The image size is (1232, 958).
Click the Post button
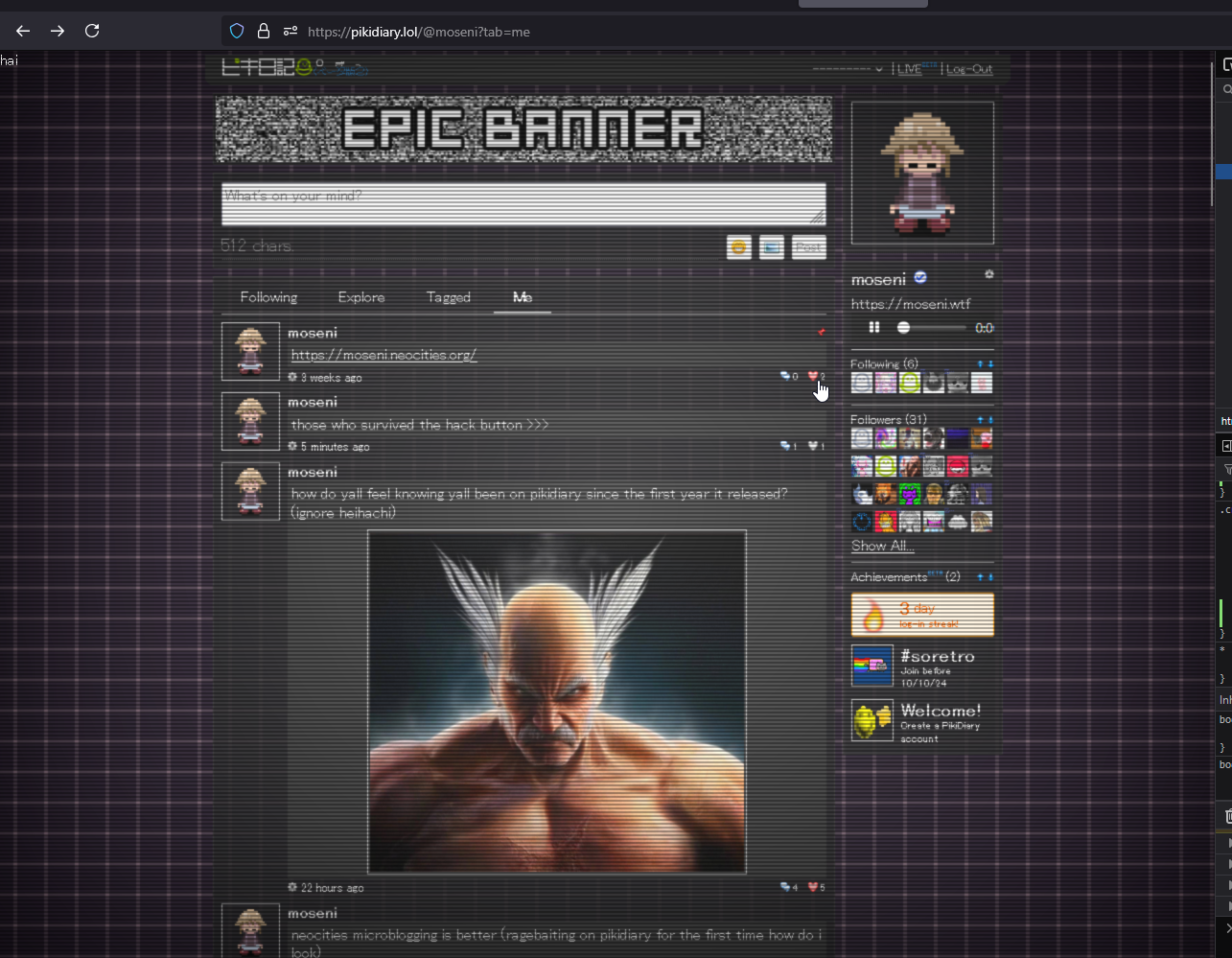coord(809,247)
